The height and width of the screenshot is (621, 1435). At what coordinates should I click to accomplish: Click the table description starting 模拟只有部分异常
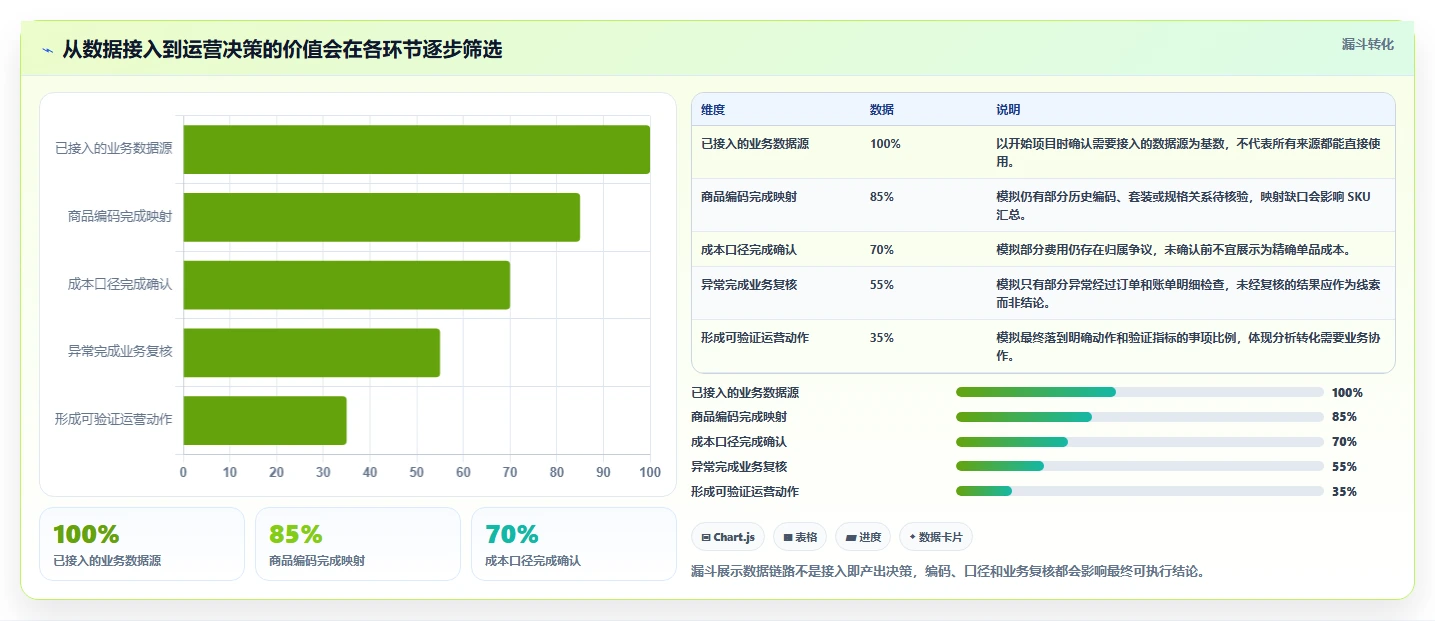coord(1189,293)
